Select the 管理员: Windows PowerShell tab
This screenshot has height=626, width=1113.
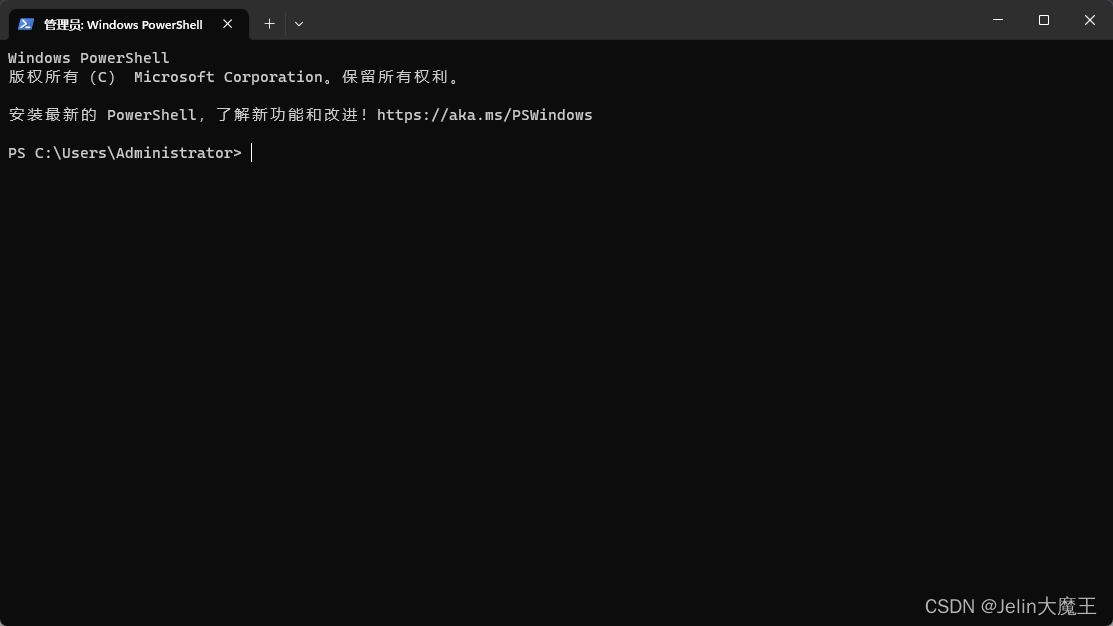point(128,24)
